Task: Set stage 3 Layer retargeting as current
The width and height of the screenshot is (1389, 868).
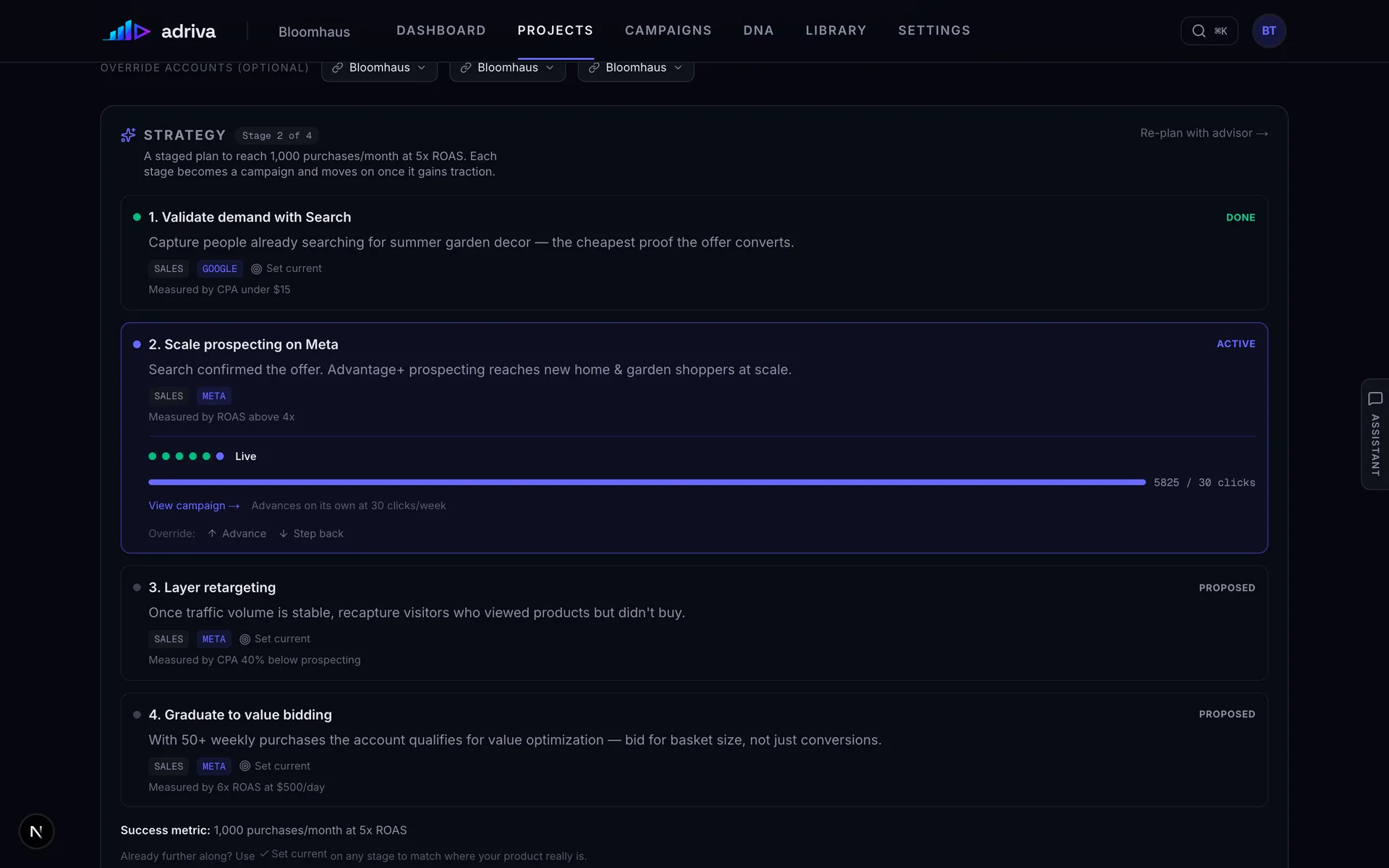Action: [275, 639]
